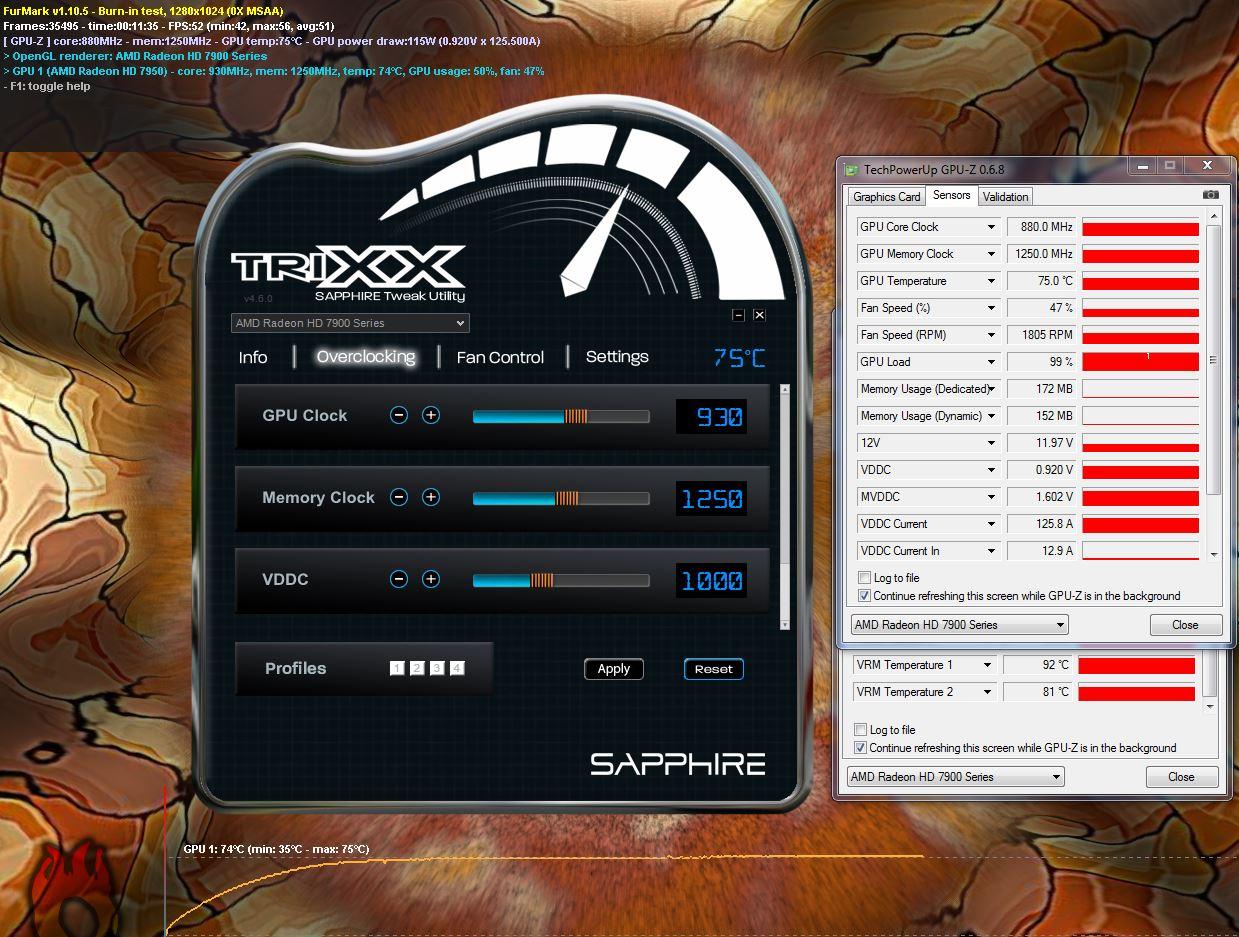Click the VDDC value field 1000

pos(712,580)
